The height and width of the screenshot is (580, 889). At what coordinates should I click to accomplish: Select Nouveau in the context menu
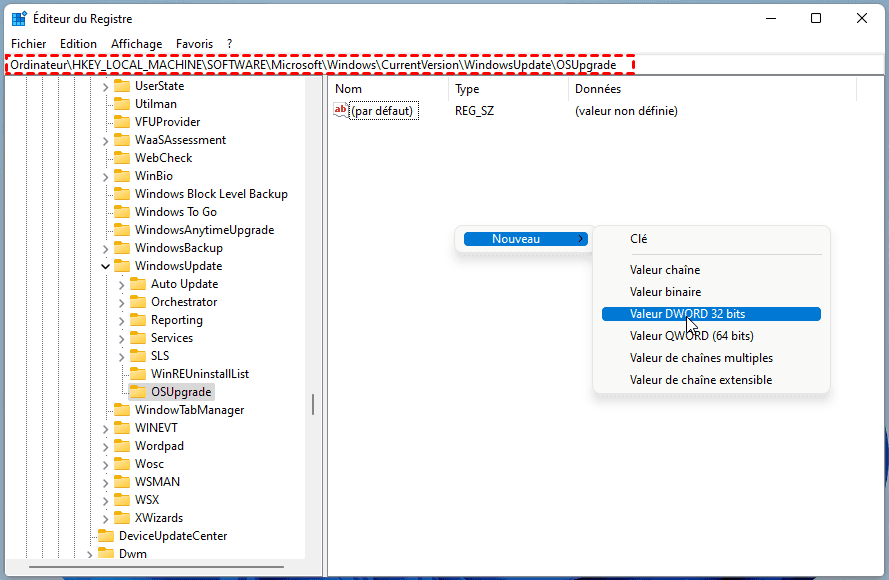click(x=526, y=239)
